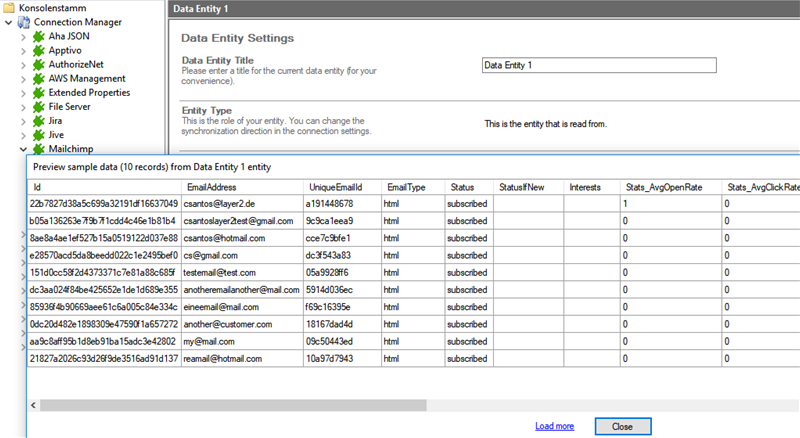Click the Extended Properties connection icon

tap(40, 92)
